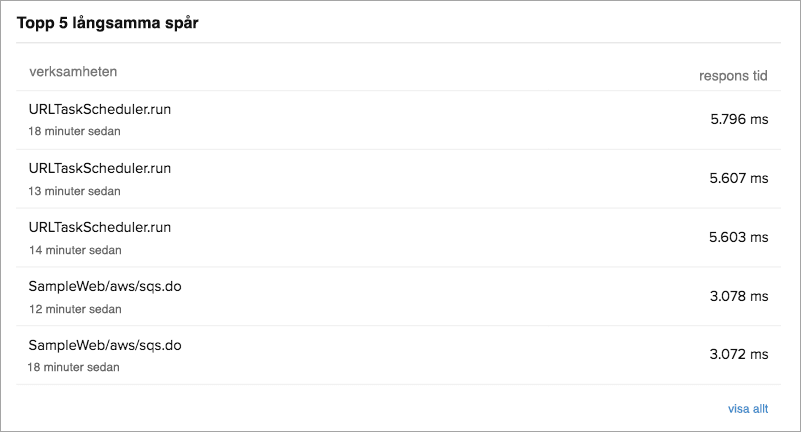
Task: Click the 5.603 ms response time value
Action: (x=739, y=237)
